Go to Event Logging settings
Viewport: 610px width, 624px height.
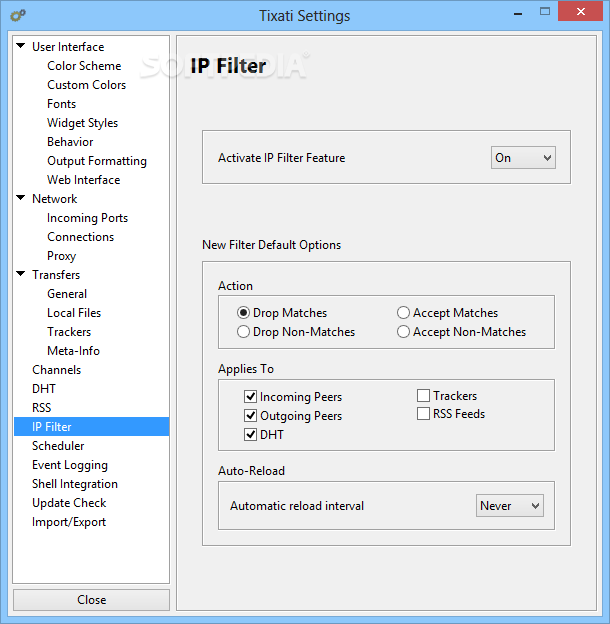tap(70, 465)
